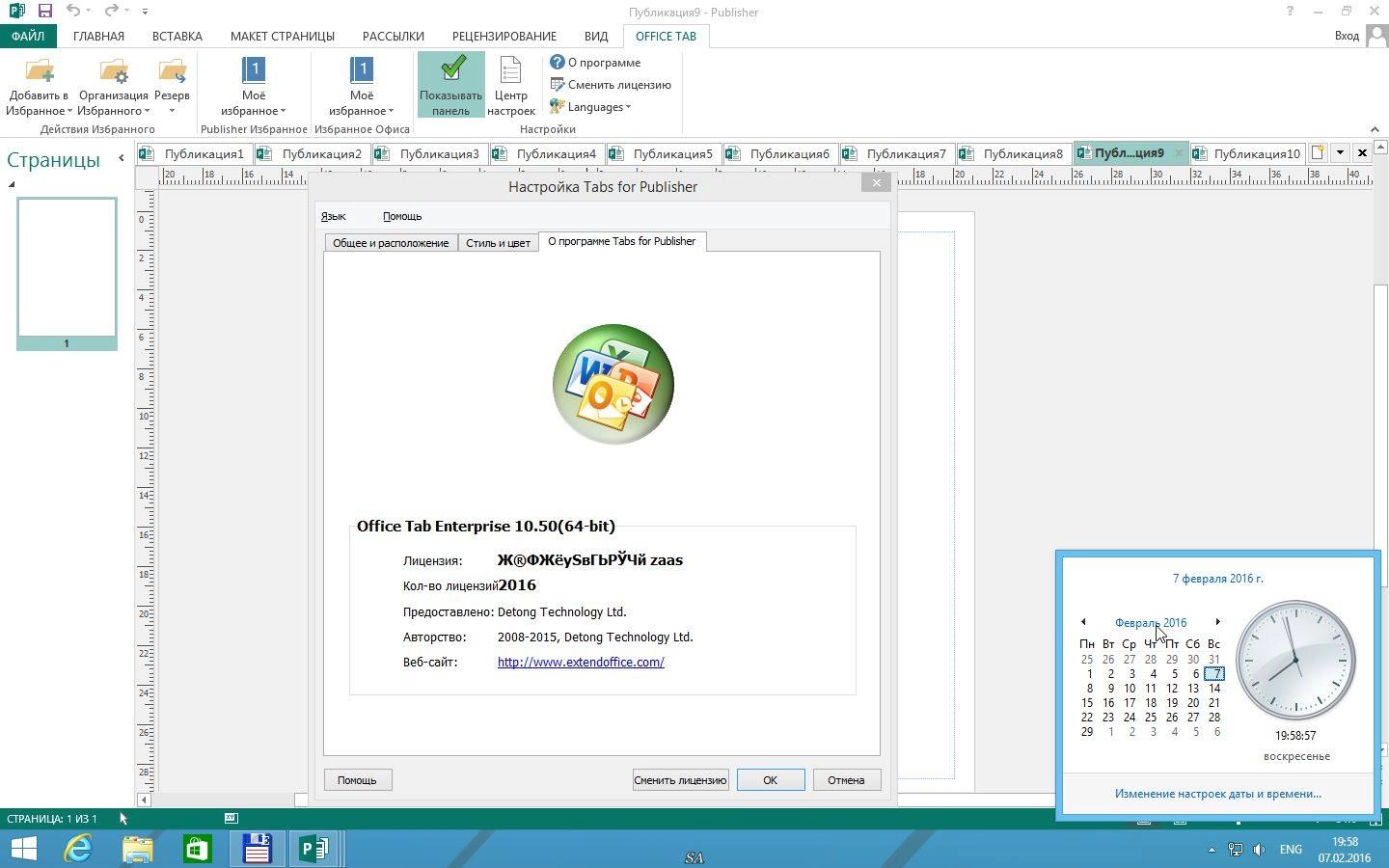Select О программе Tabs for Publisher tab
Screen dimensions: 1389x868
(x=622, y=241)
